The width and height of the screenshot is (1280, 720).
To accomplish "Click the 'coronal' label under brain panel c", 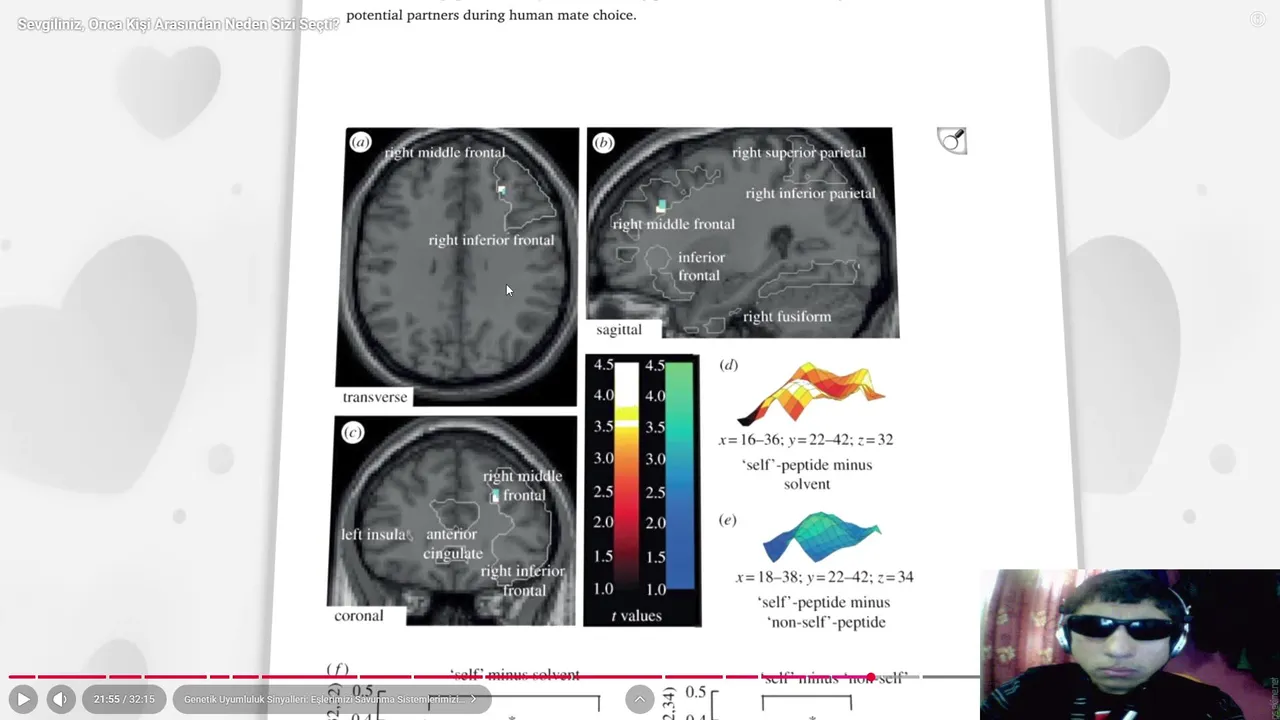I will (358, 615).
